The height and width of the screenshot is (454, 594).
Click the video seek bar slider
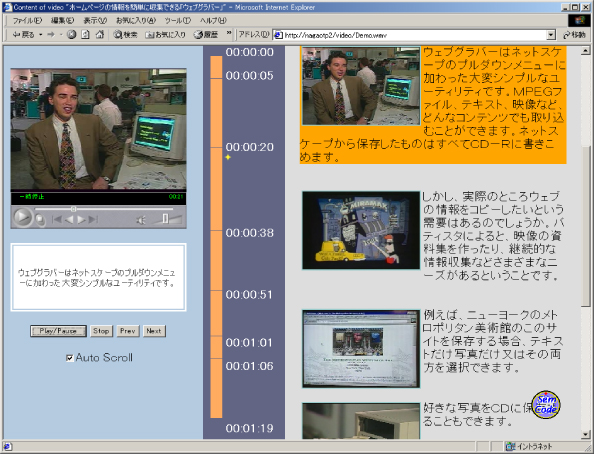73,209
